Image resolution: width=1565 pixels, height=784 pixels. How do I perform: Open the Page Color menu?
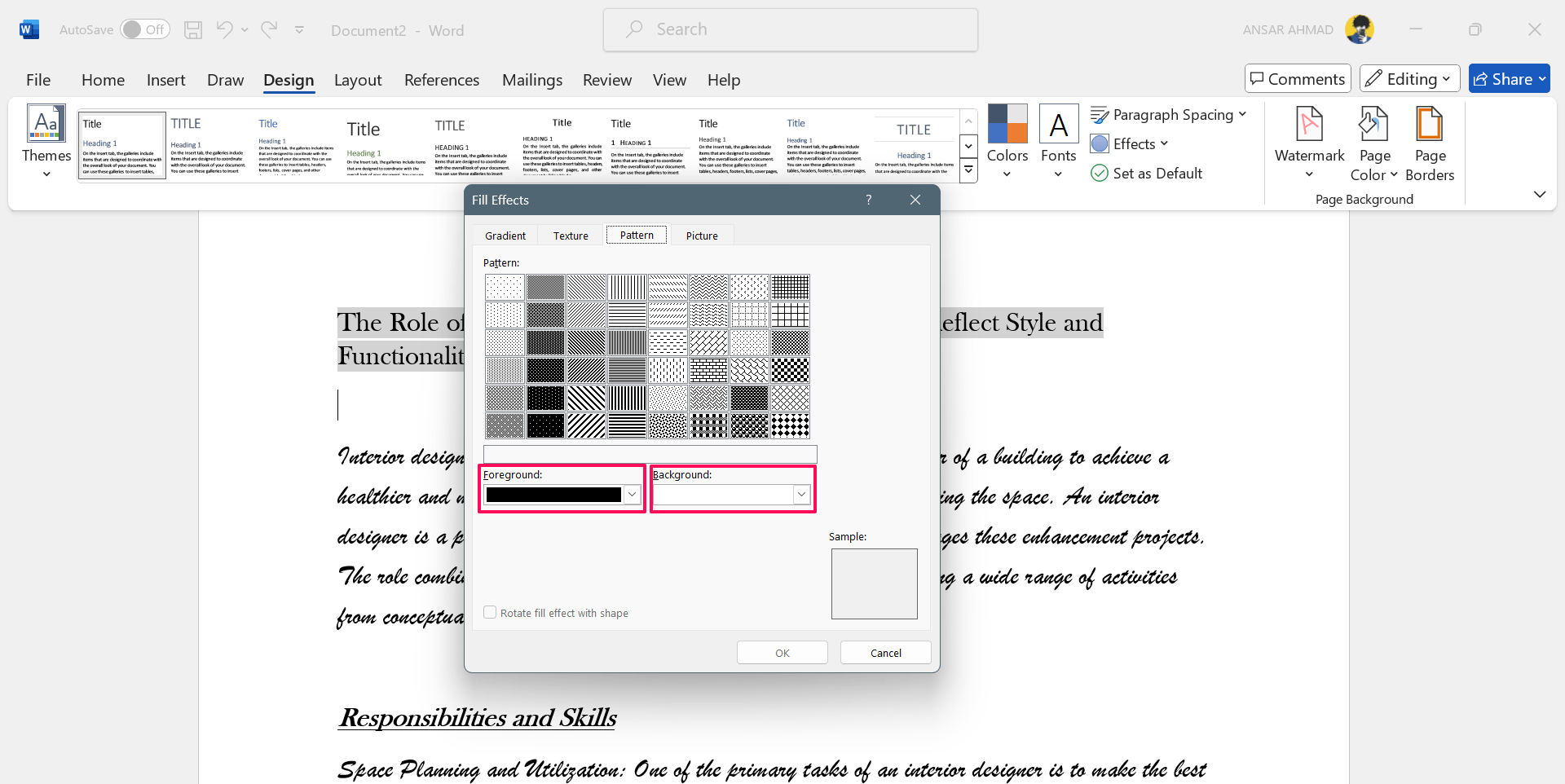click(x=1374, y=143)
